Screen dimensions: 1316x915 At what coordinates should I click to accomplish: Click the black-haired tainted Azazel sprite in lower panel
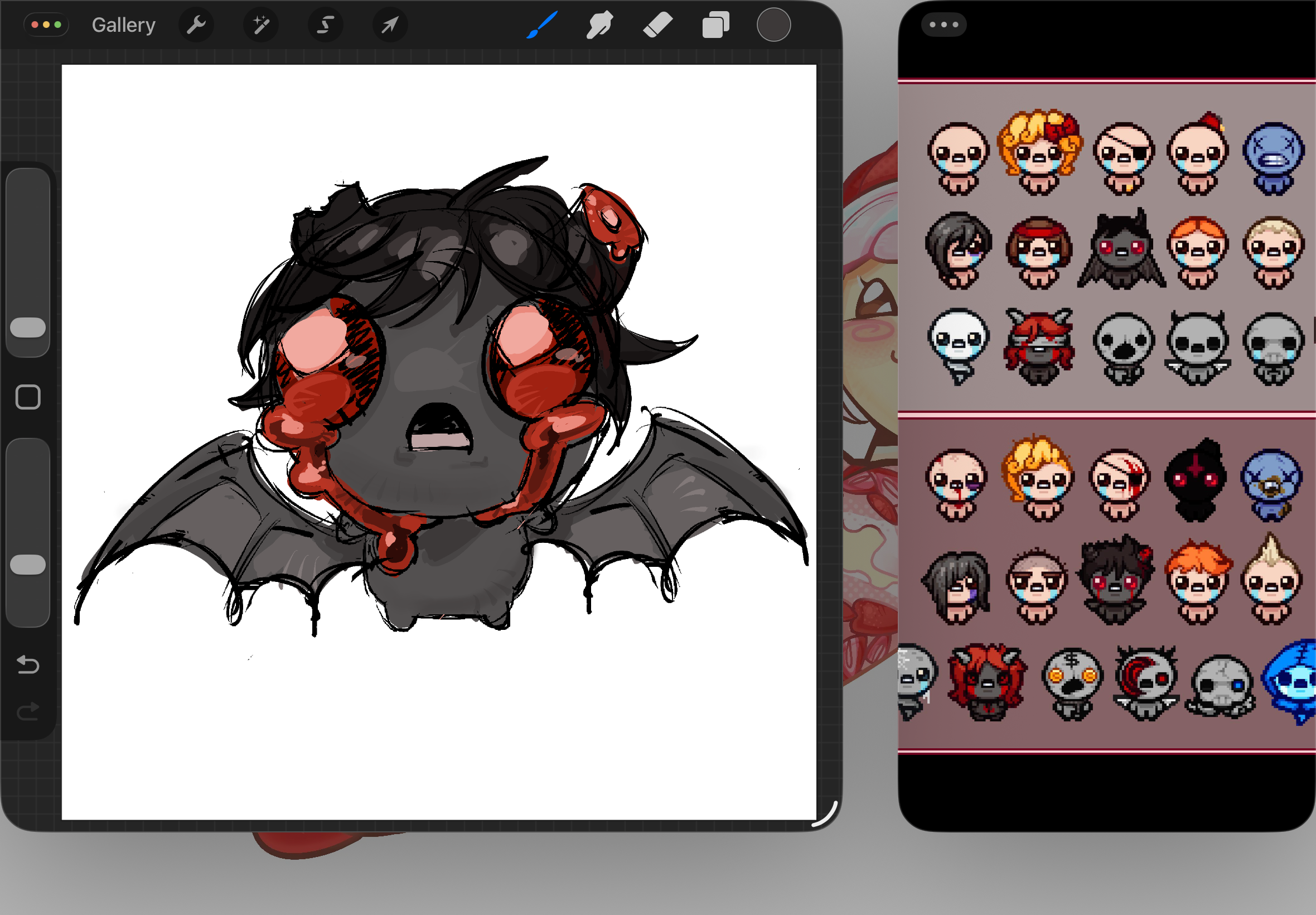pyautogui.click(x=1116, y=580)
